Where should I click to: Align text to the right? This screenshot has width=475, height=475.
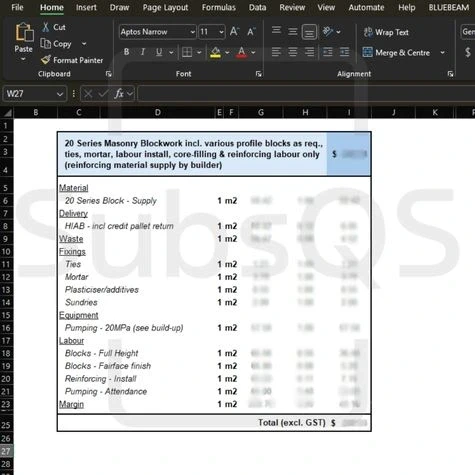pos(309,52)
